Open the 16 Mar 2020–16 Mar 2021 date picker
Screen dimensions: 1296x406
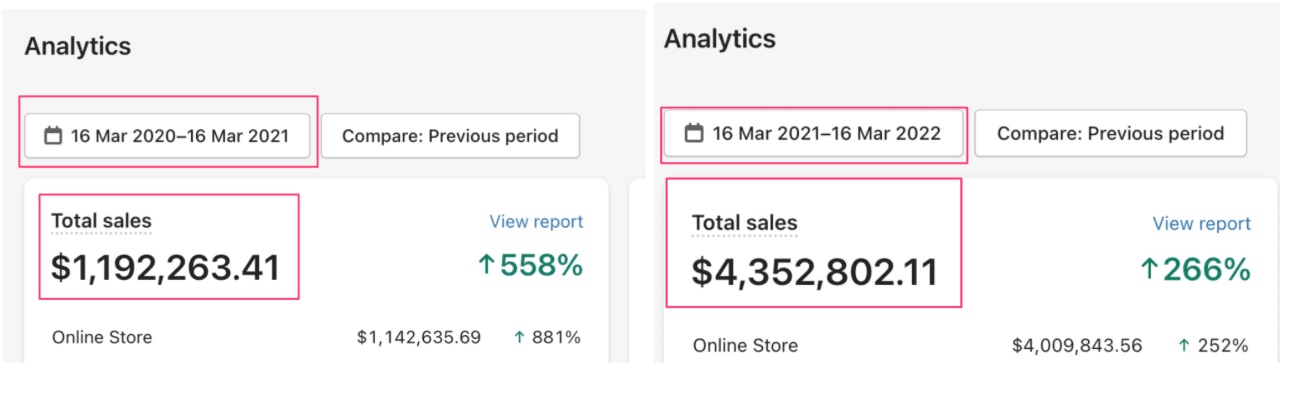pos(168,136)
